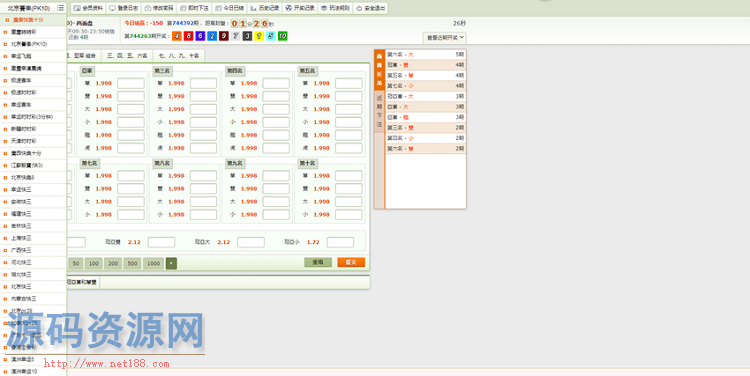This screenshot has height=376, width=750.
Task: Click the 第三名 - 双 2期 streak row
Action: tap(425, 128)
